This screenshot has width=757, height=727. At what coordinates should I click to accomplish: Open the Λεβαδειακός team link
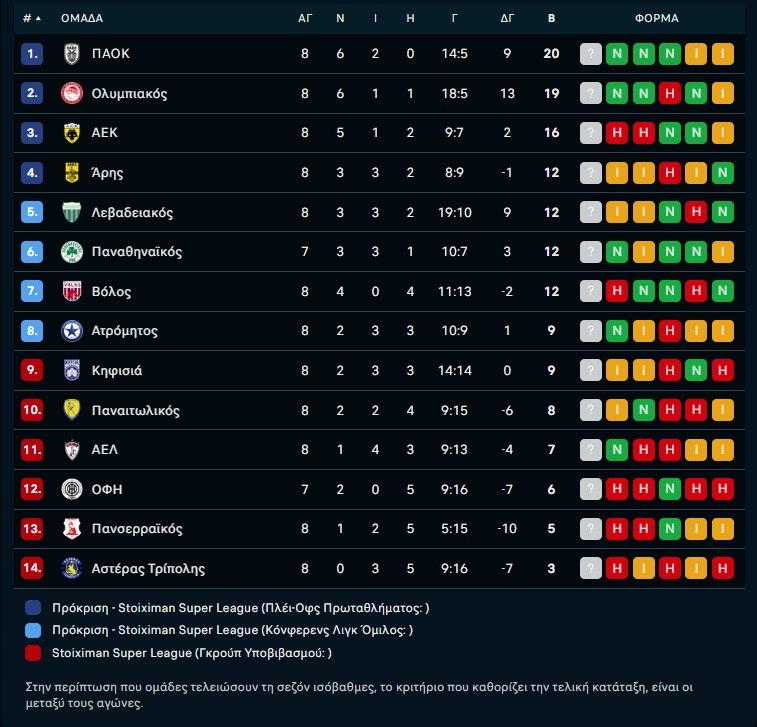tap(132, 212)
